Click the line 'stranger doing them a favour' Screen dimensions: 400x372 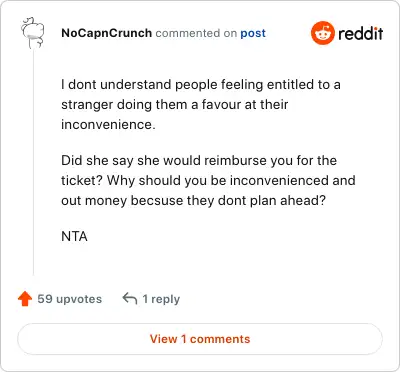click(x=175, y=105)
